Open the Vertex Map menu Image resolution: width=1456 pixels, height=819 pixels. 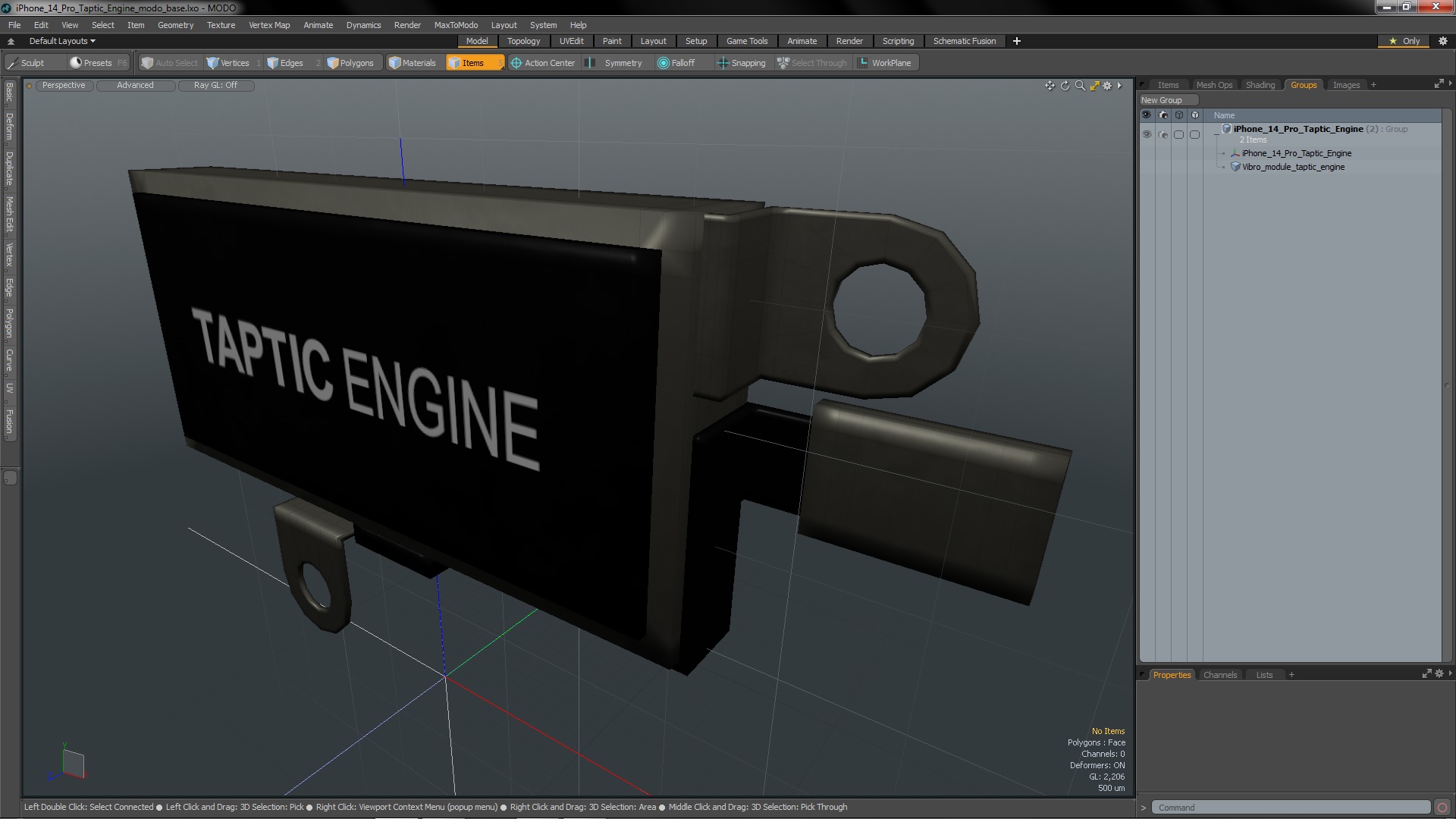pos(269,25)
